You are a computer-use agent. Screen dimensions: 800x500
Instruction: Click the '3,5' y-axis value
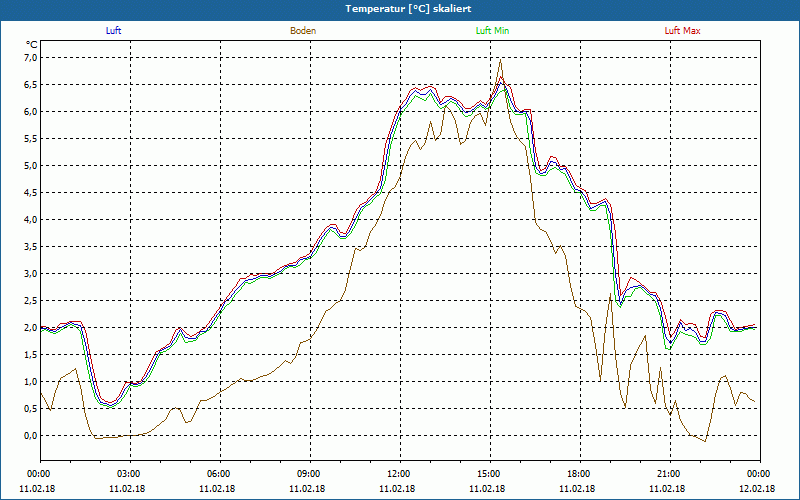tap(31, 247)
